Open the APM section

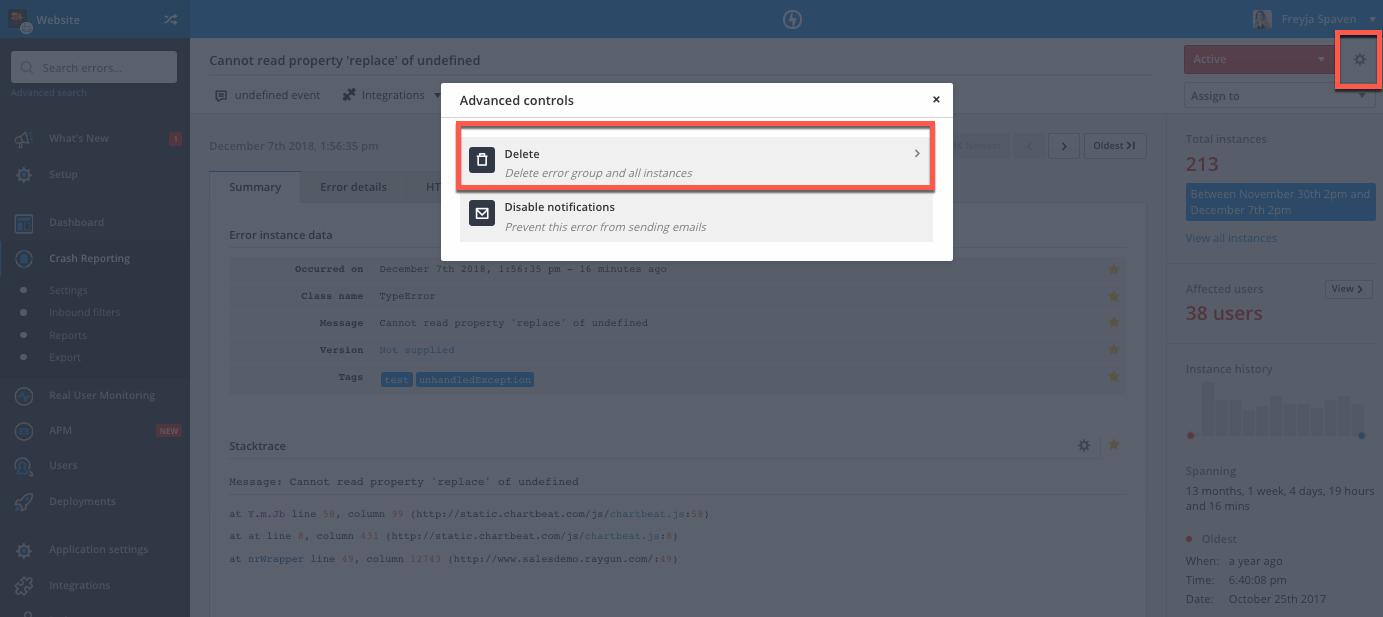click(x=22, y=430)
